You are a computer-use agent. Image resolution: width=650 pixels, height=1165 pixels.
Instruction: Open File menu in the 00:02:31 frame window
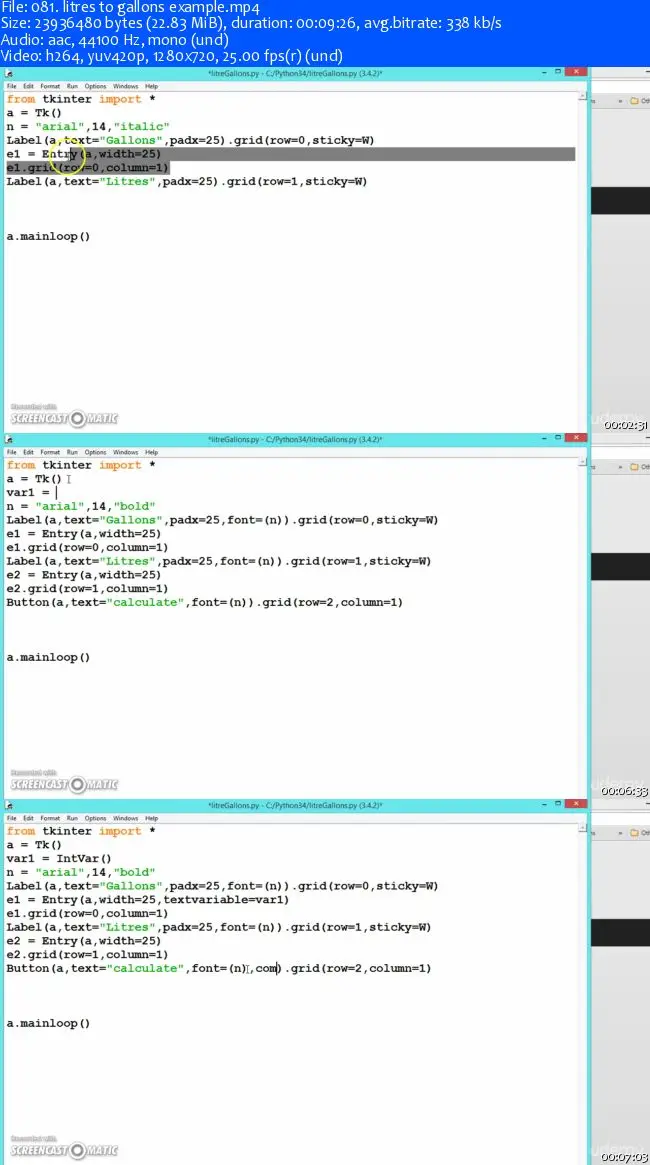point(11,86)
